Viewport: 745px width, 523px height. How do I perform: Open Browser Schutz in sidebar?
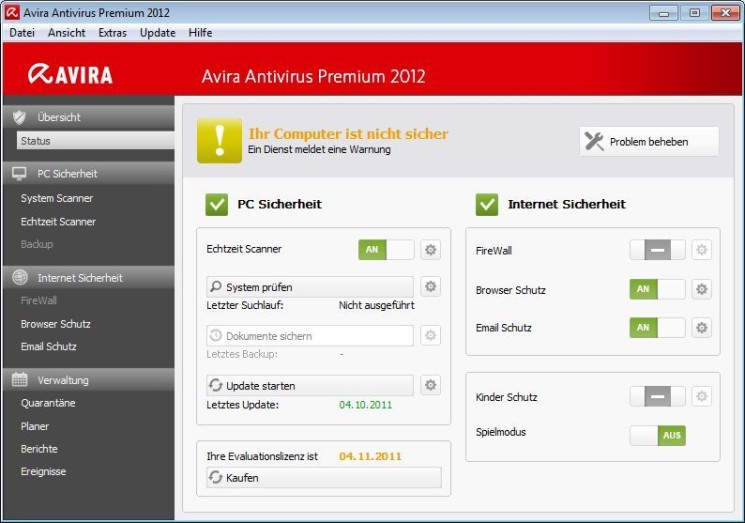55,324
